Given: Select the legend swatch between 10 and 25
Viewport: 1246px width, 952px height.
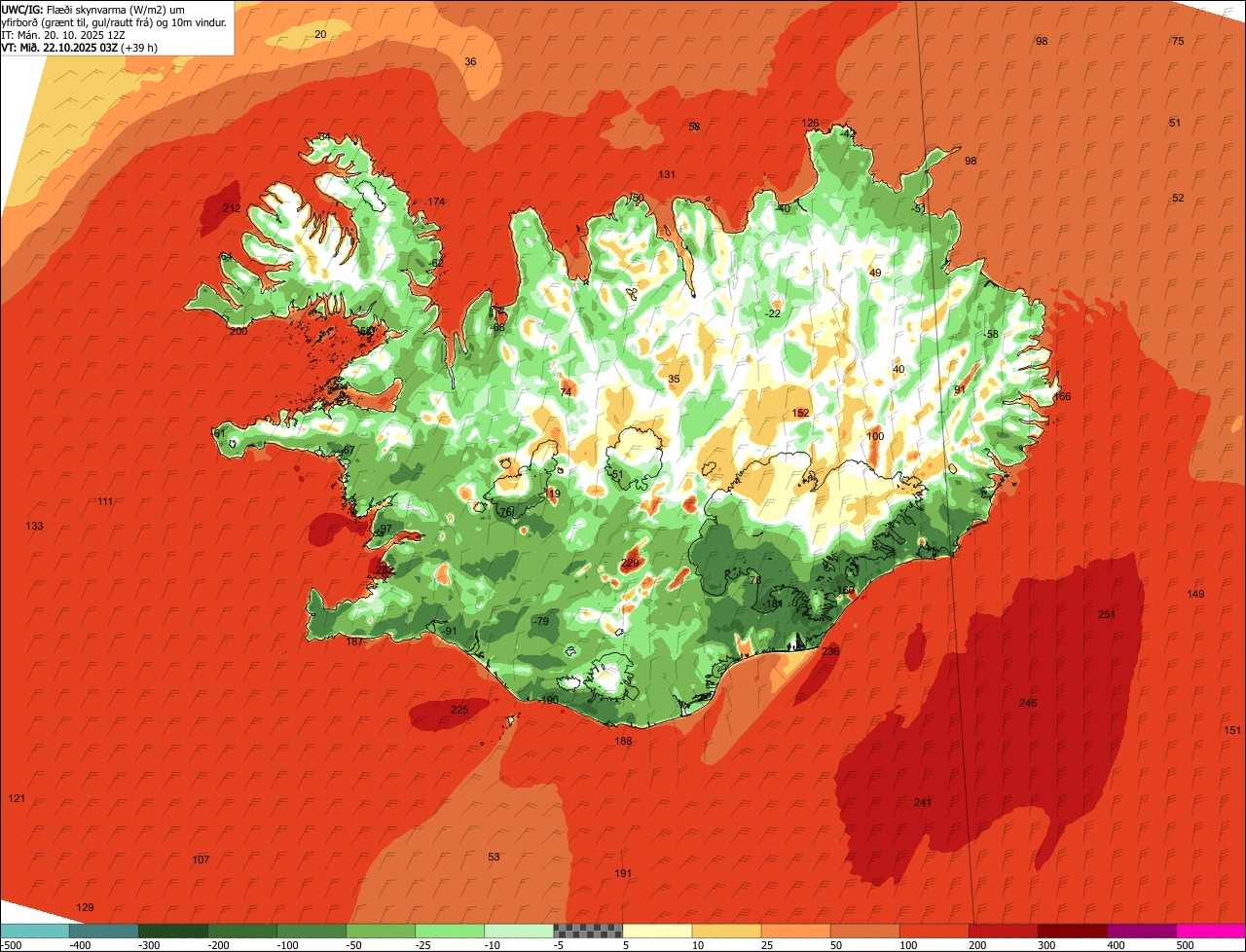Looking at the screenshot, I should [725, 931].
